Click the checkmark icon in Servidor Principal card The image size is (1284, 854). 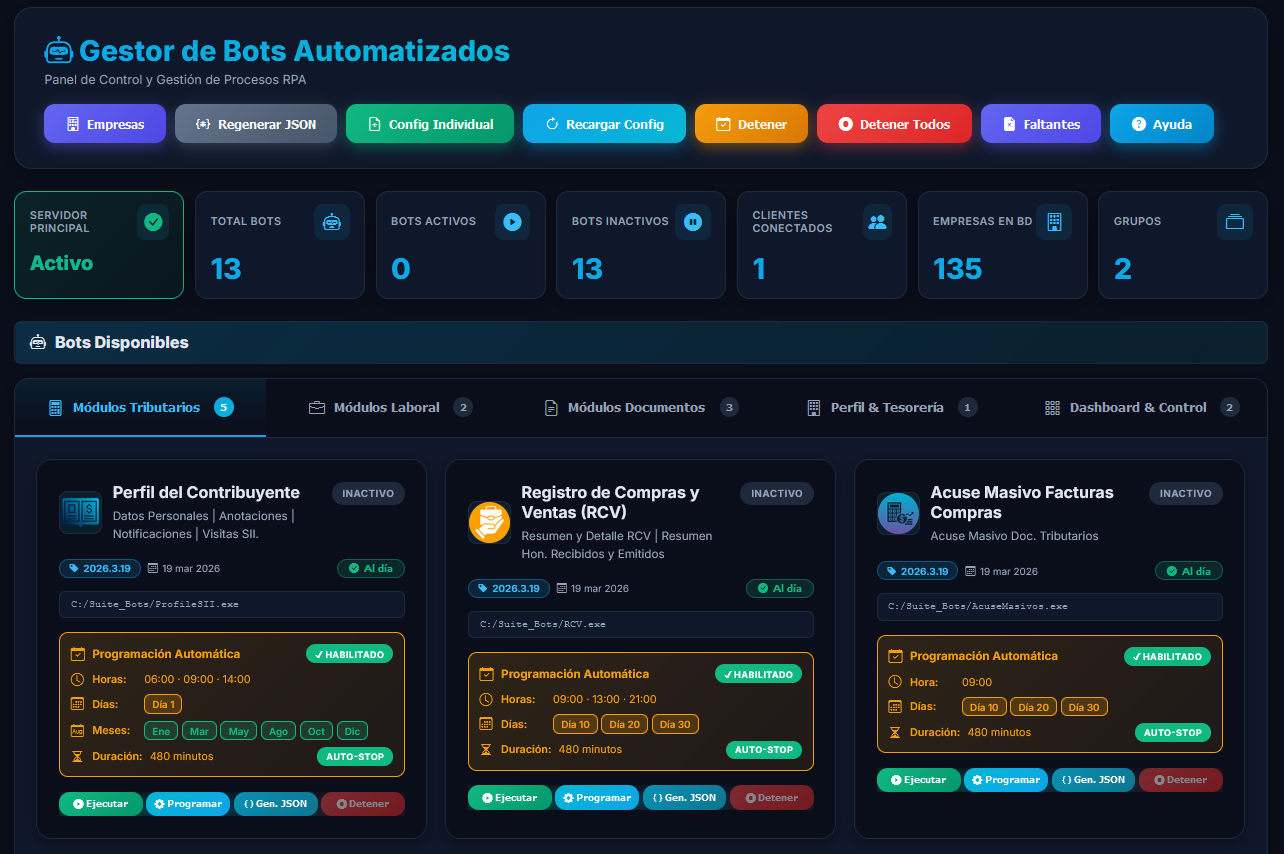(x=153, y=222)
